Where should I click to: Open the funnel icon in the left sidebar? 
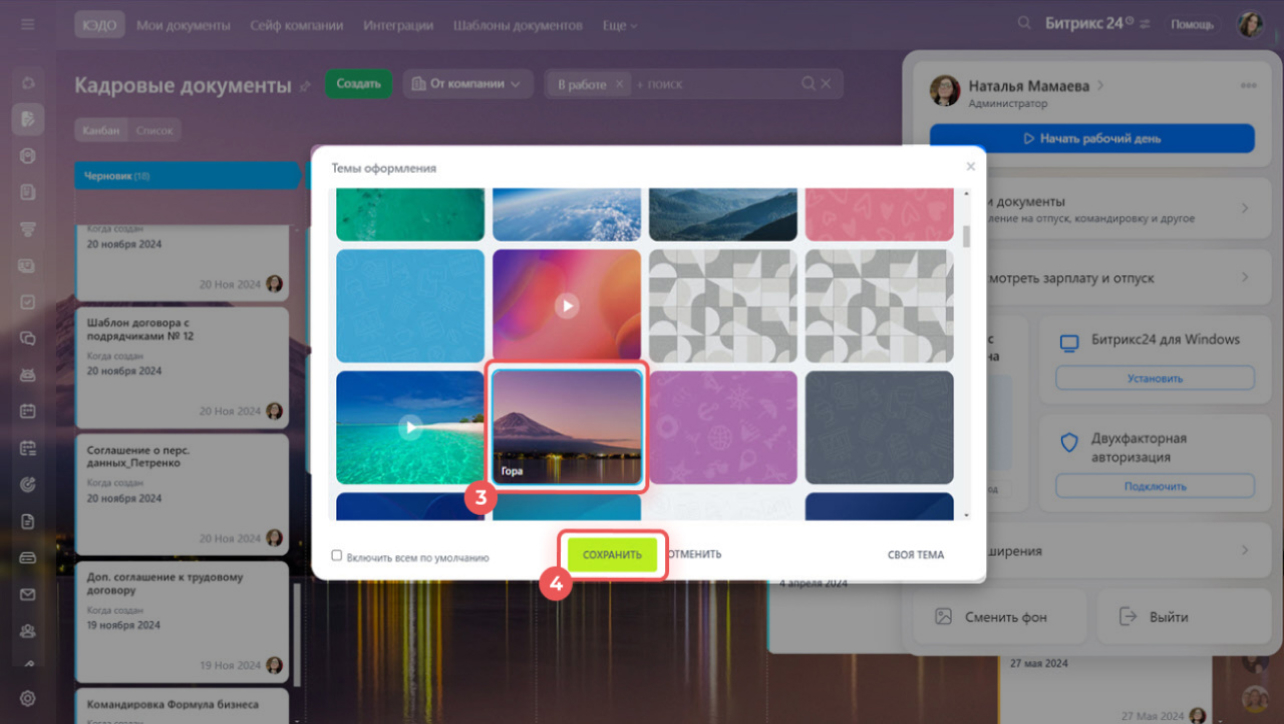click(x=28, y=229)
